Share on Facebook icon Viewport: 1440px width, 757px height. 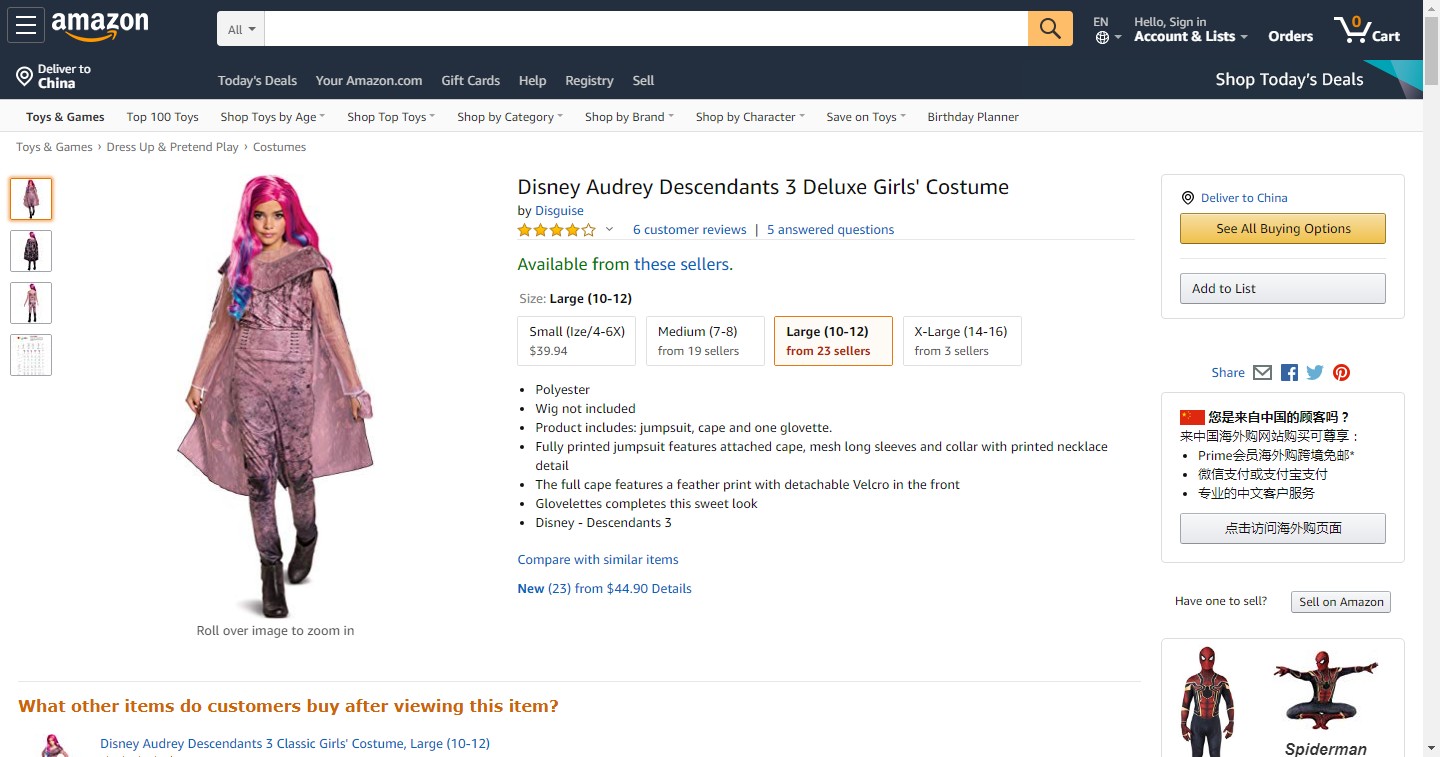point(1289,373)
